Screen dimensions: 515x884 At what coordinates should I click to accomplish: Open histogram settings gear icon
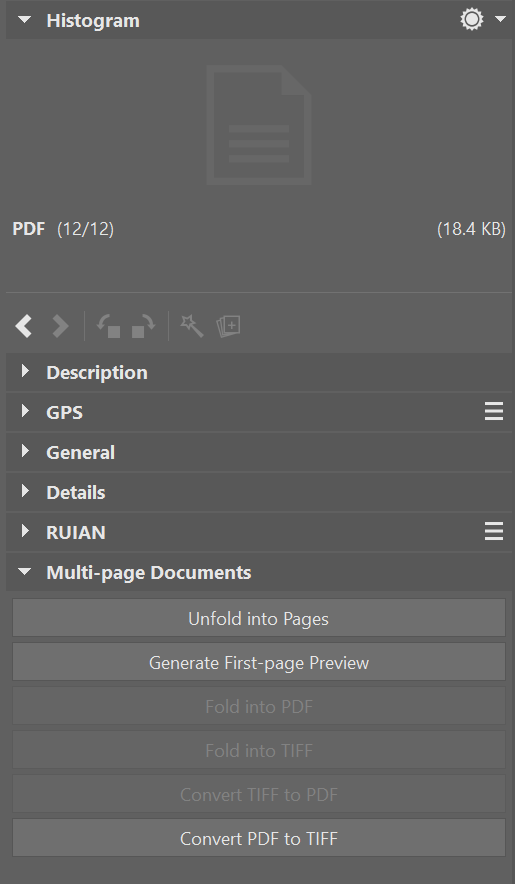(472, 19)
